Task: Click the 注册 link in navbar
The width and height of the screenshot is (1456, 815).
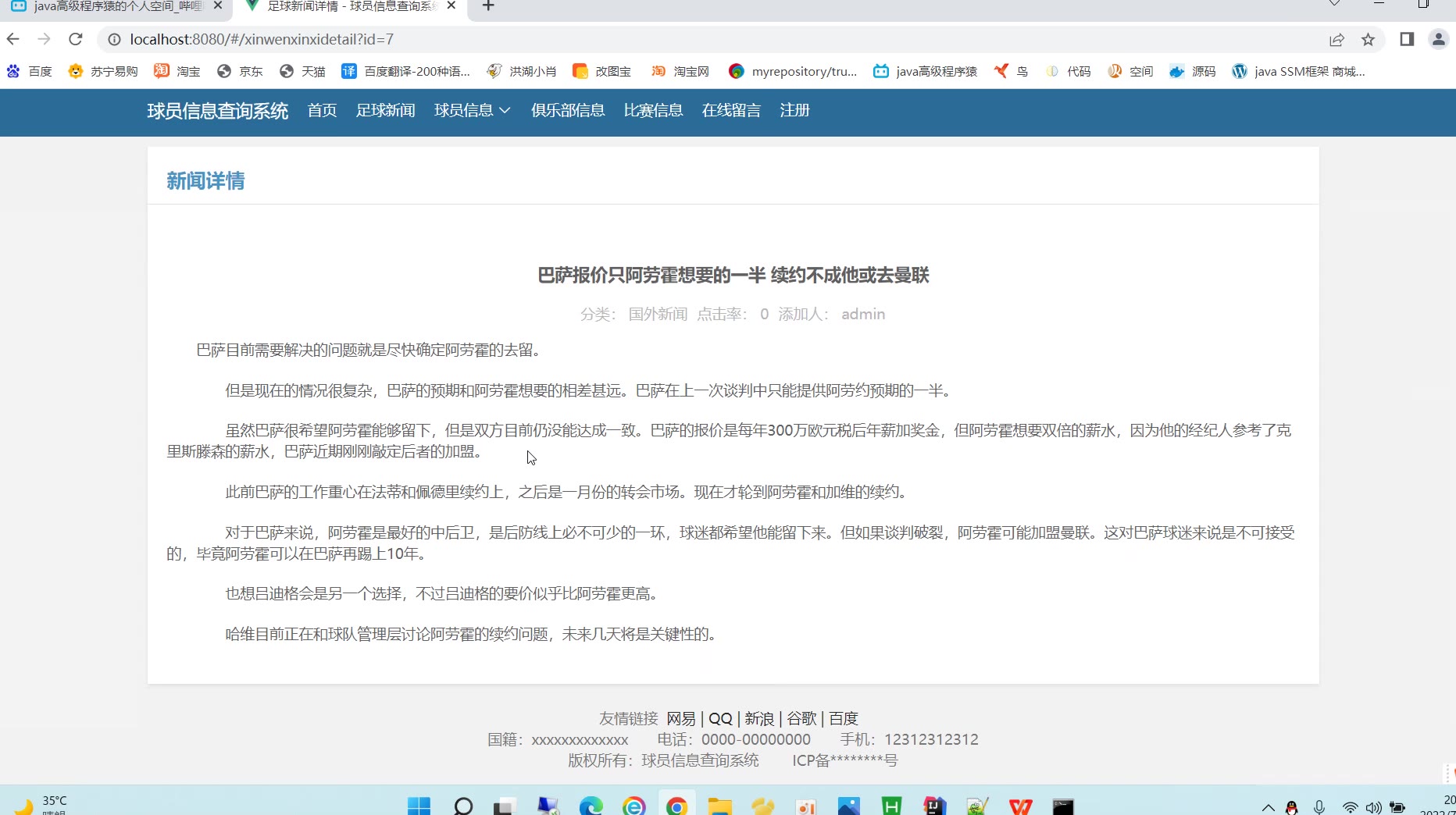Action: click(x=794, y=111)
